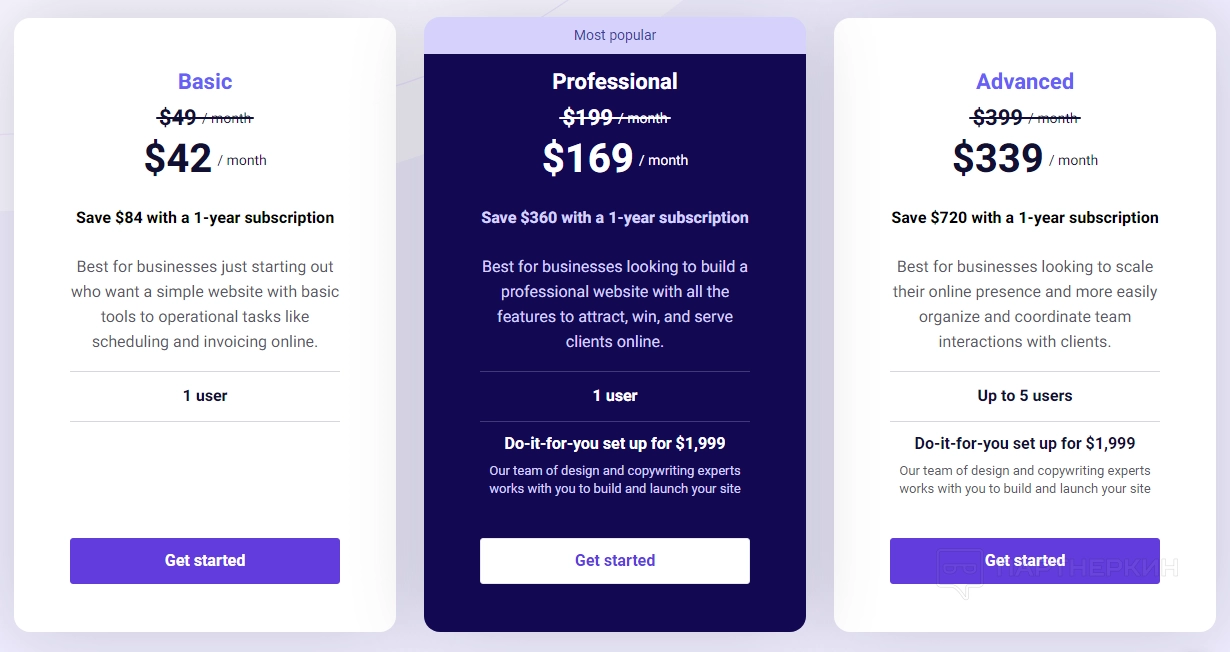Click Get started on the Advanced plan

click(x=1025, y=561)
